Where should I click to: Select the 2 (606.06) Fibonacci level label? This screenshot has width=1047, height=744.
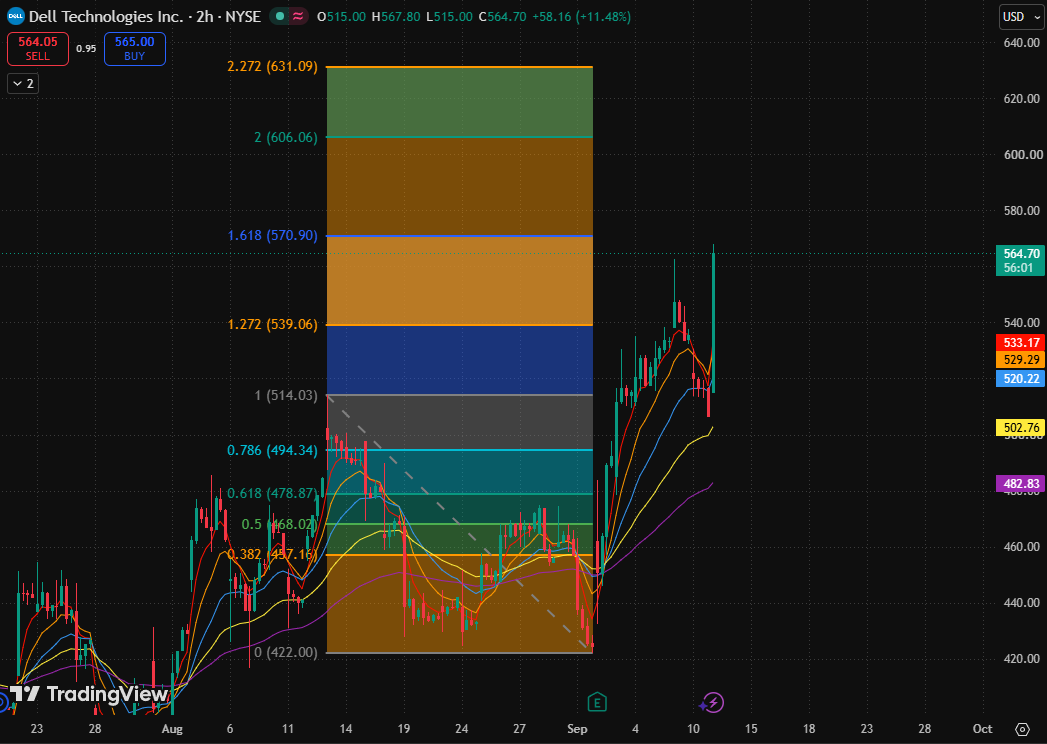click(286, 138)
